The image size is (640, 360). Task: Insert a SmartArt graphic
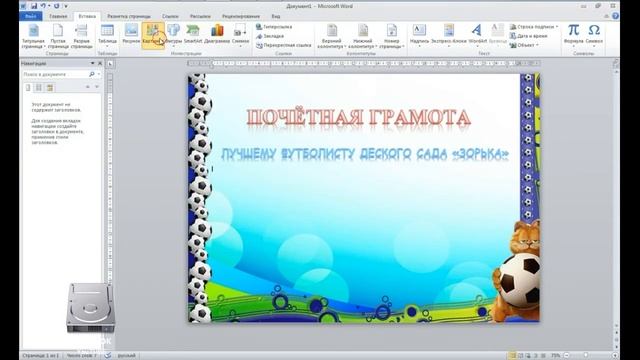pyautogui.click(x=193, y=33)
